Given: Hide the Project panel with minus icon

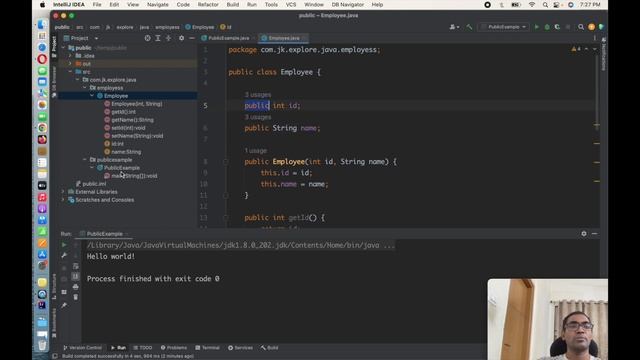Looking at the screenshot, I should tap(192, 38).
